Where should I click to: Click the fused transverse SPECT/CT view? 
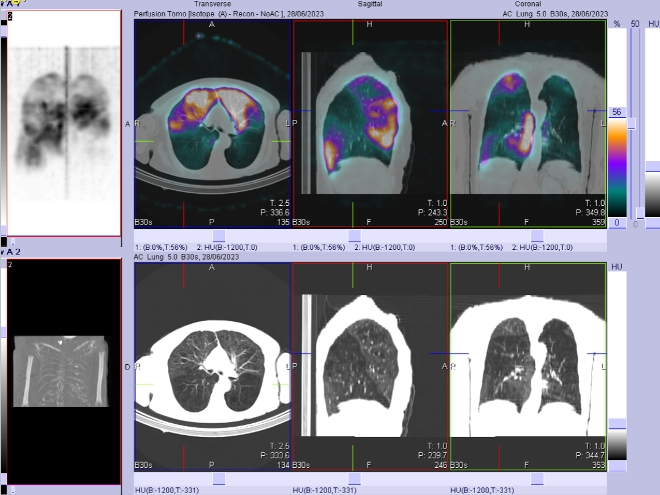coord(212,125)
